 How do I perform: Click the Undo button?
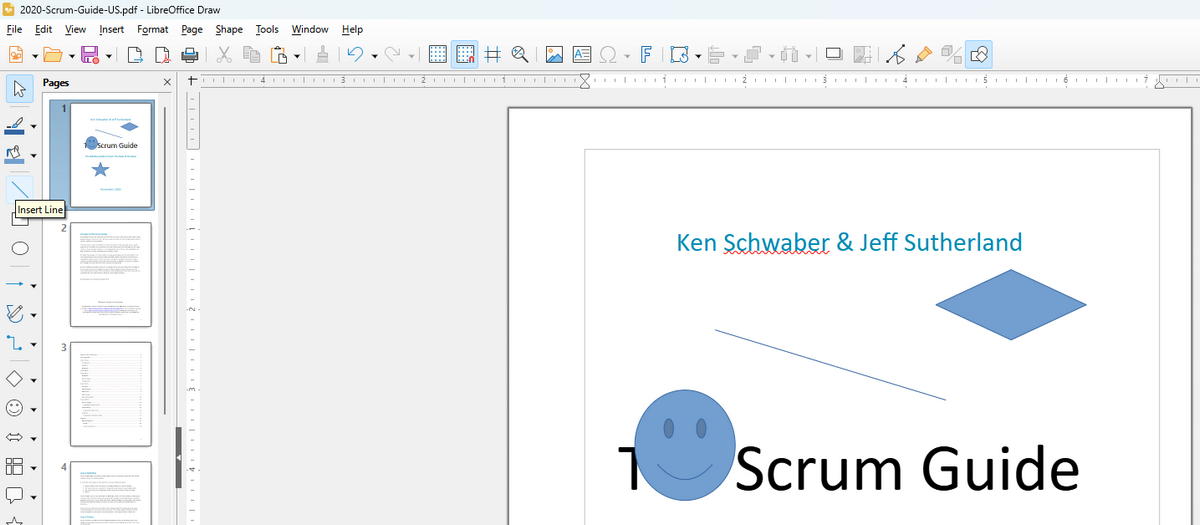point(354,55)
